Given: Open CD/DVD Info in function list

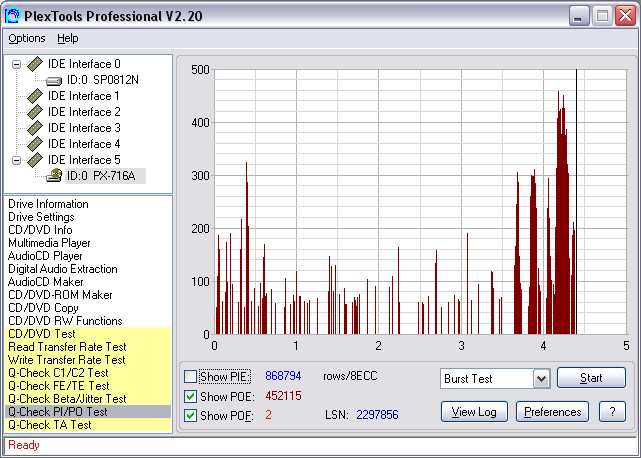Looking at the screenshot, I should 40,230.
